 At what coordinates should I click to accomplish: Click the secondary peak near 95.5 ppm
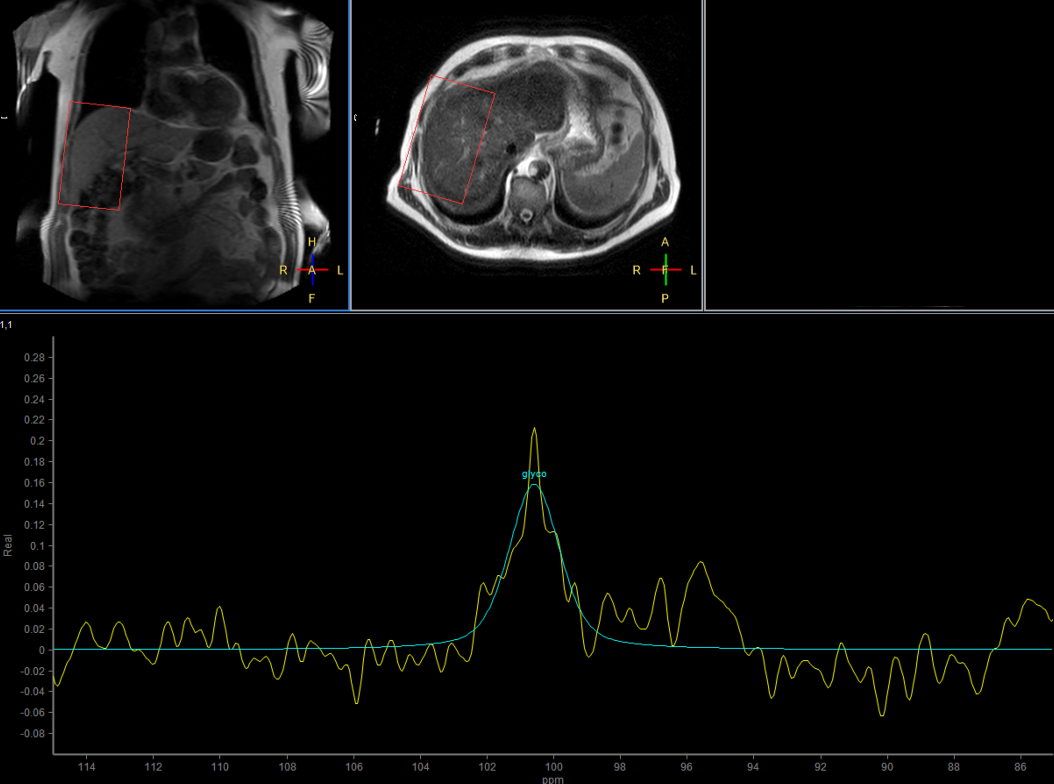[702, 563]
